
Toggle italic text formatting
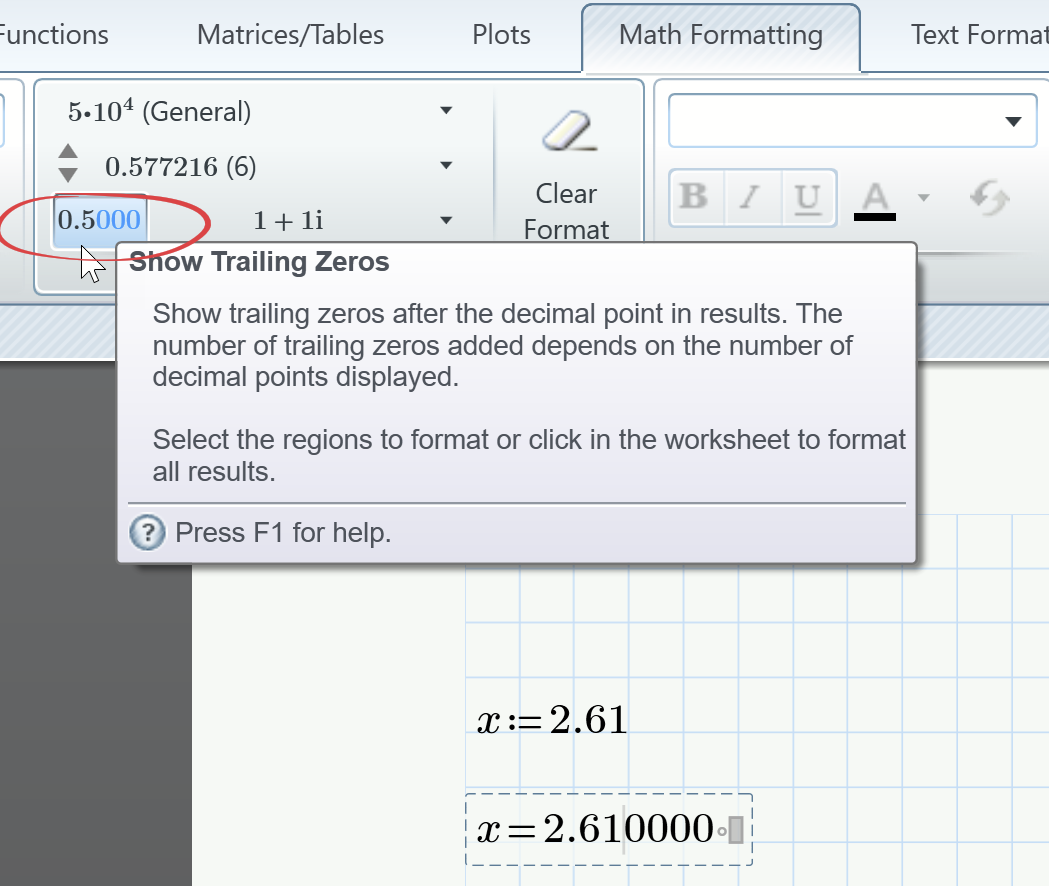coord(752,198)
